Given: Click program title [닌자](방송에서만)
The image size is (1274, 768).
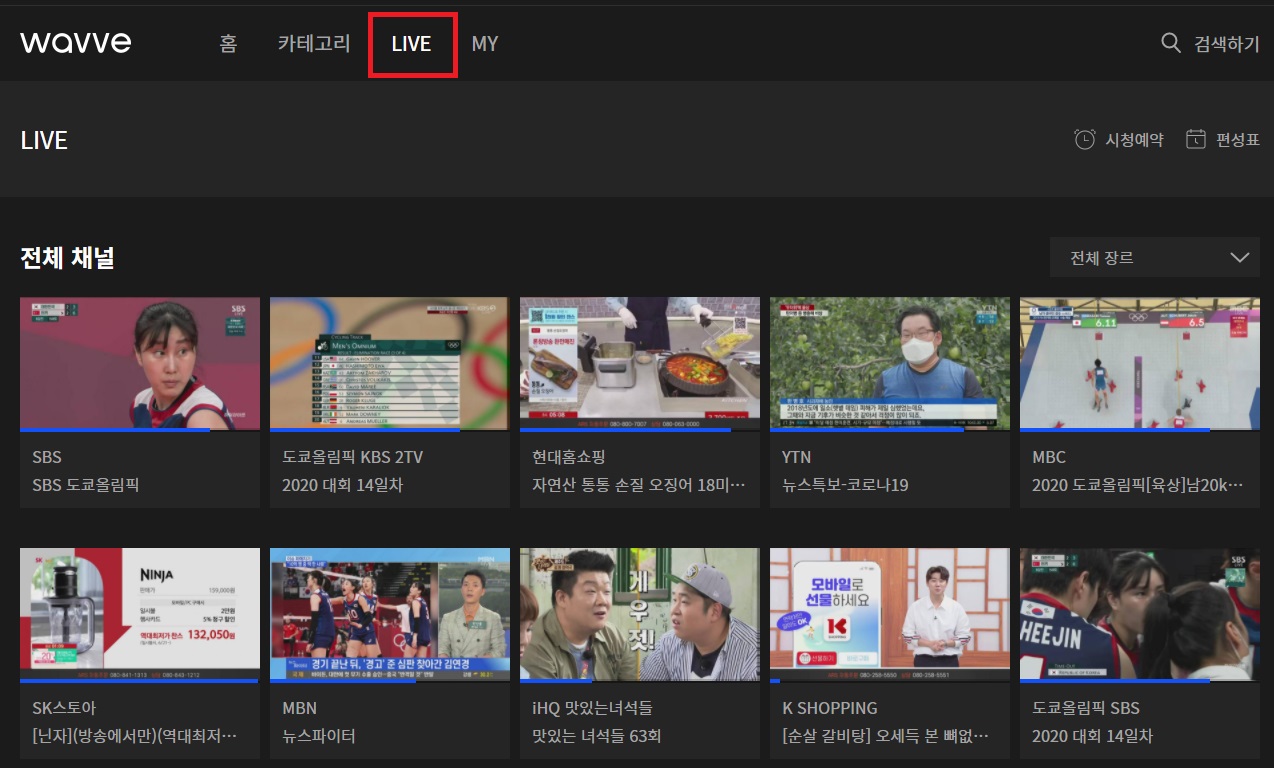Looking at the screenshot, I should point(135,736).
